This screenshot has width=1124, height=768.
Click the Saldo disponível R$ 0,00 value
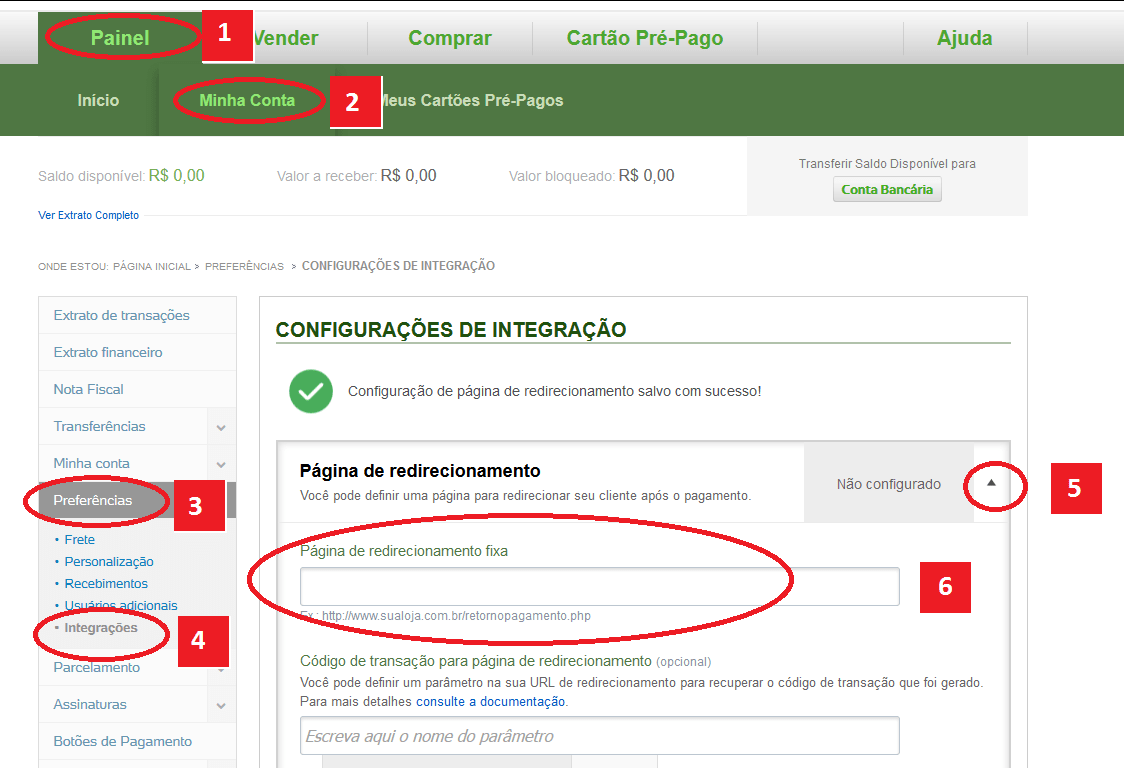[176, 176]
